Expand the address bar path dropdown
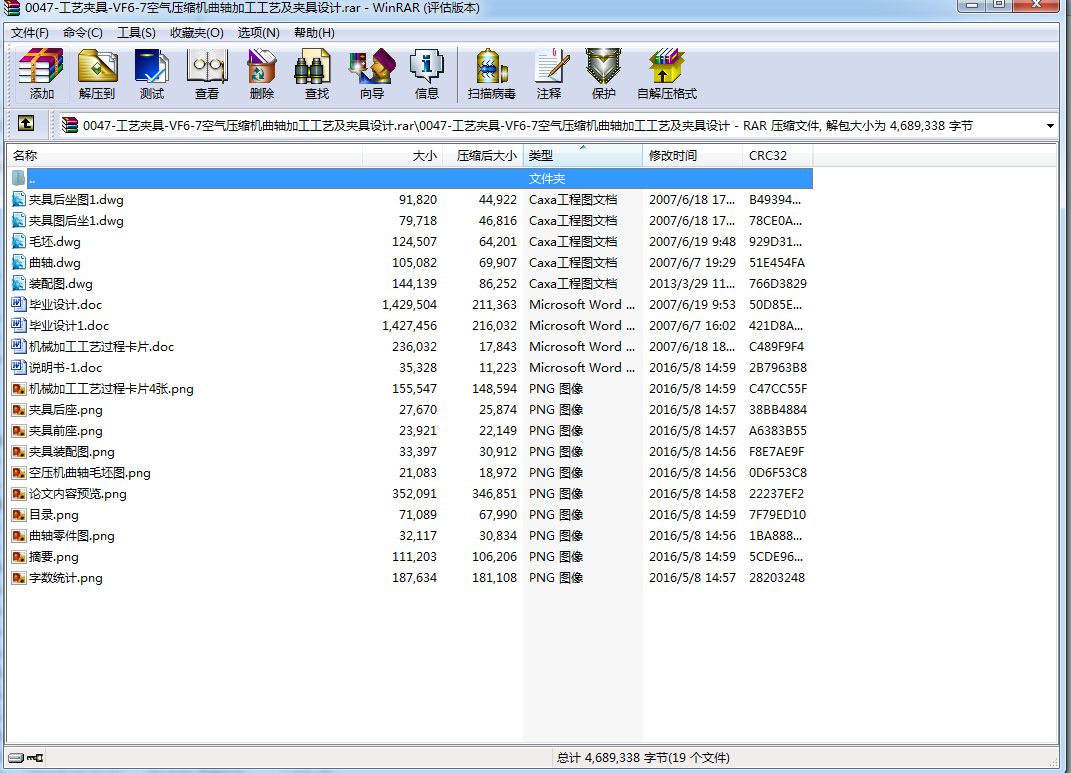 click(x=1050, y=126)
